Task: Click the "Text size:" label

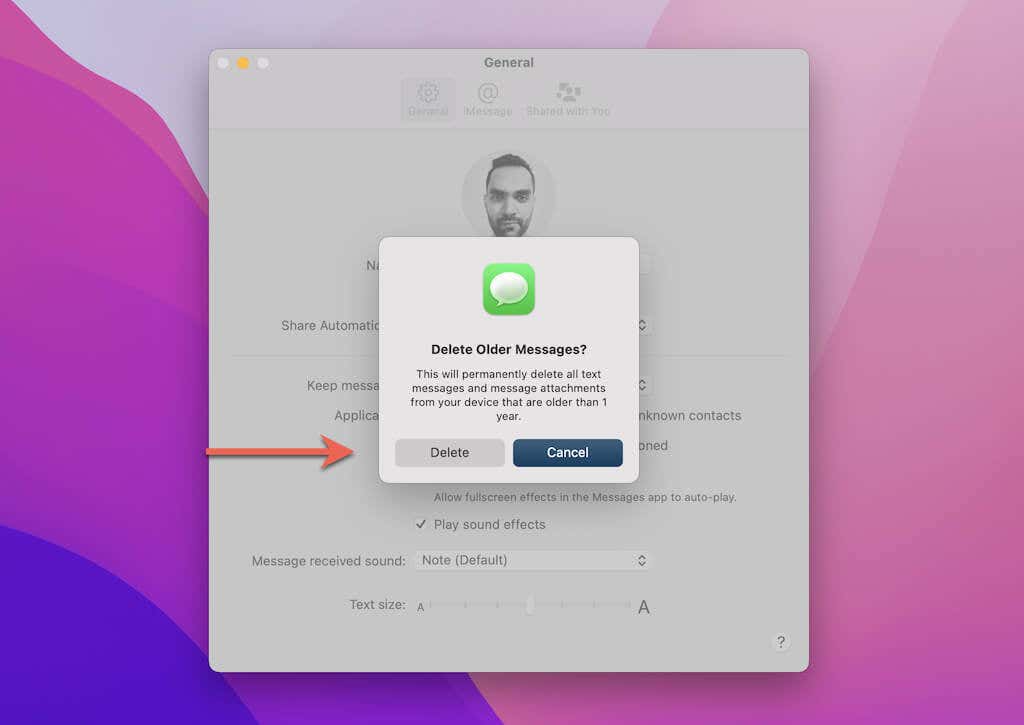Action: click(377, 605)
